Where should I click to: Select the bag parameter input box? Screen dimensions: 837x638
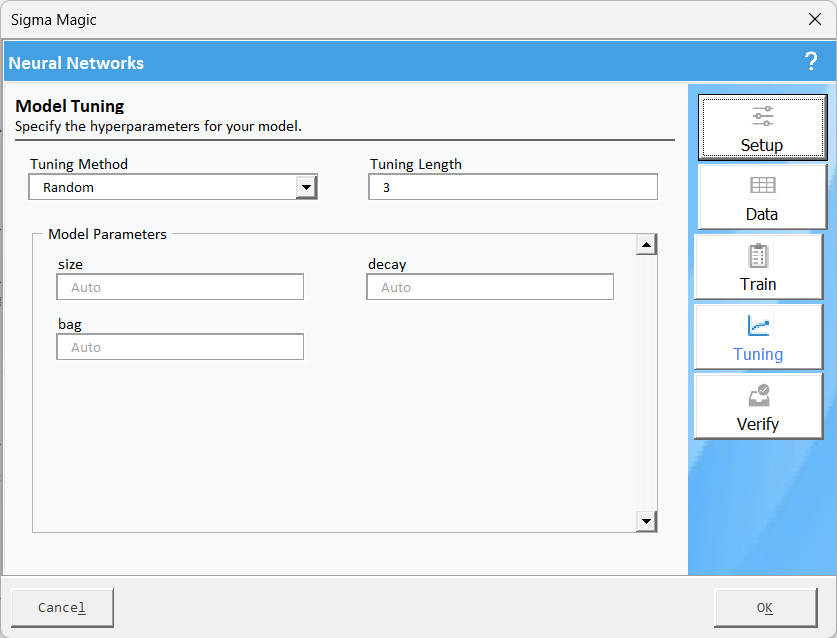[x=180, y=347]
